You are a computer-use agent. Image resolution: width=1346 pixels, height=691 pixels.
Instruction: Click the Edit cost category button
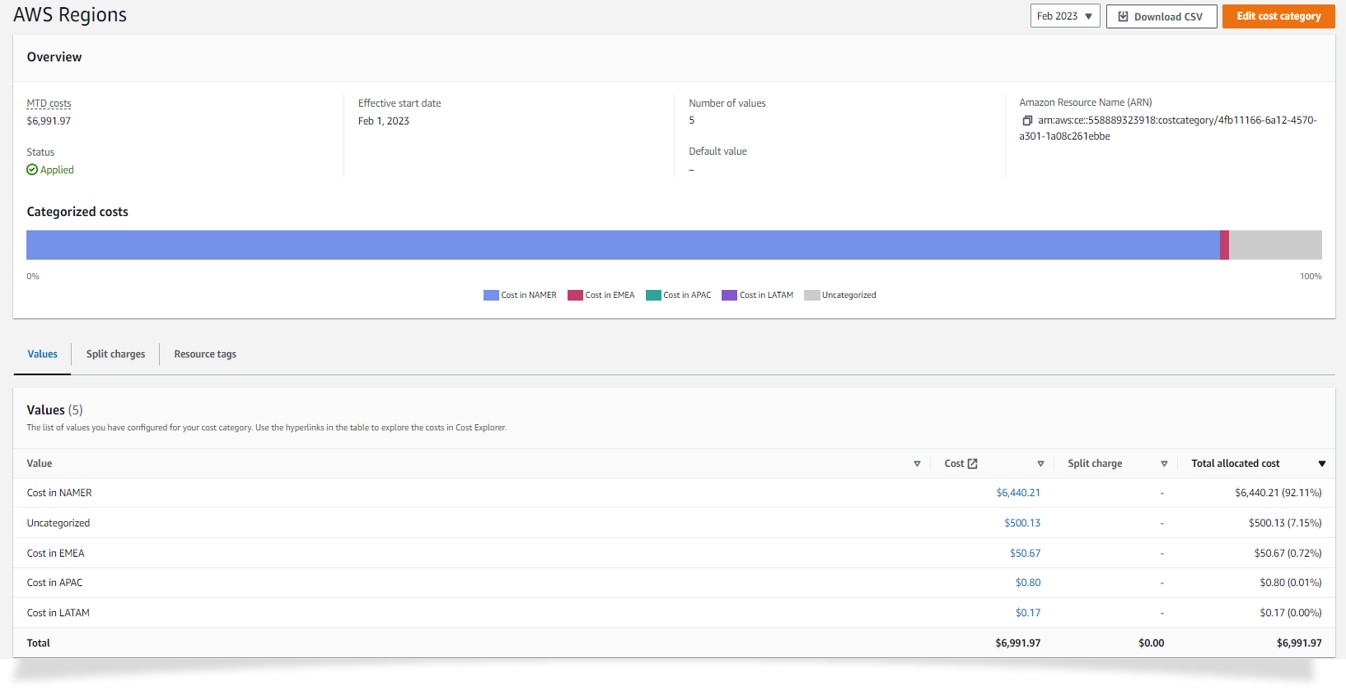pos(1278,16)
